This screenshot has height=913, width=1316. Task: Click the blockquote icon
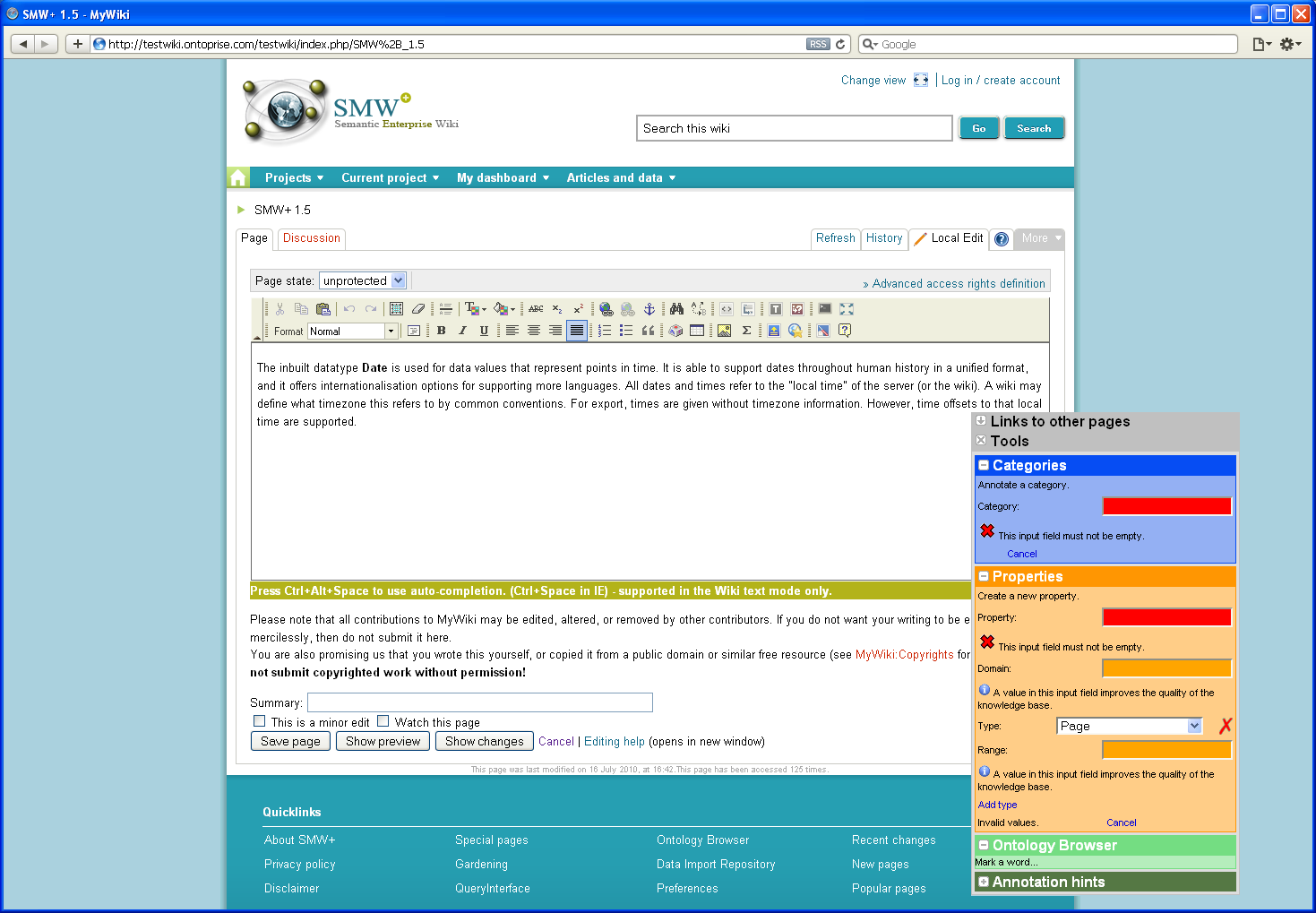pyautogui.click(x=648, y=331)
